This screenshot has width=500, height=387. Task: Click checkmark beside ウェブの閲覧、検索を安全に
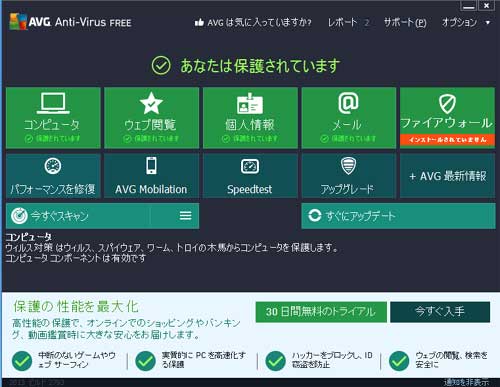point(399,361)
